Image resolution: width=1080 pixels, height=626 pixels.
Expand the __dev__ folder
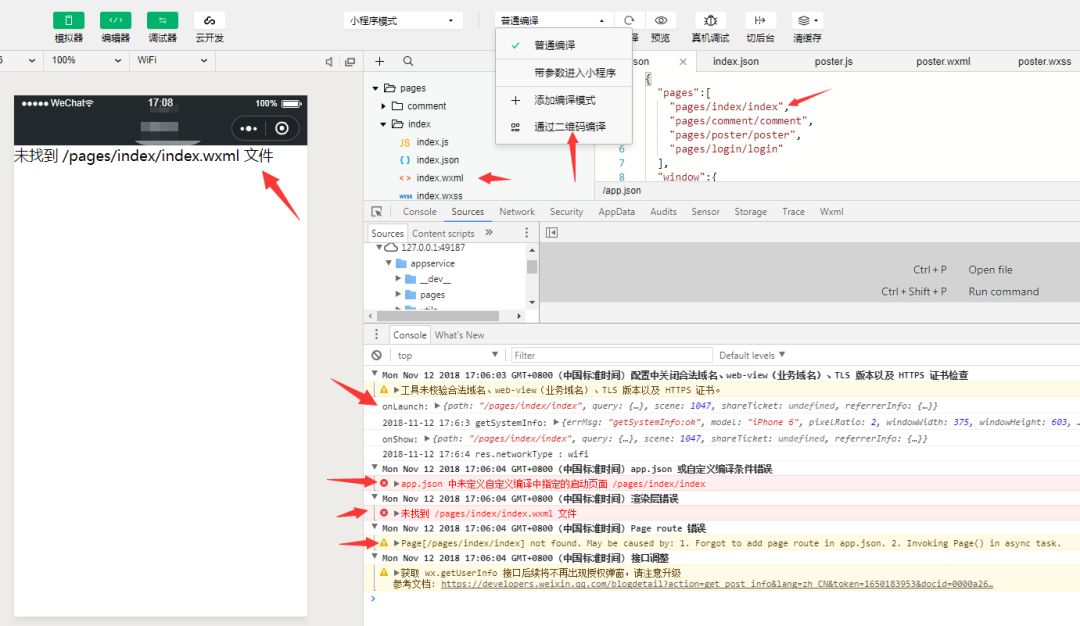(398, 279)
